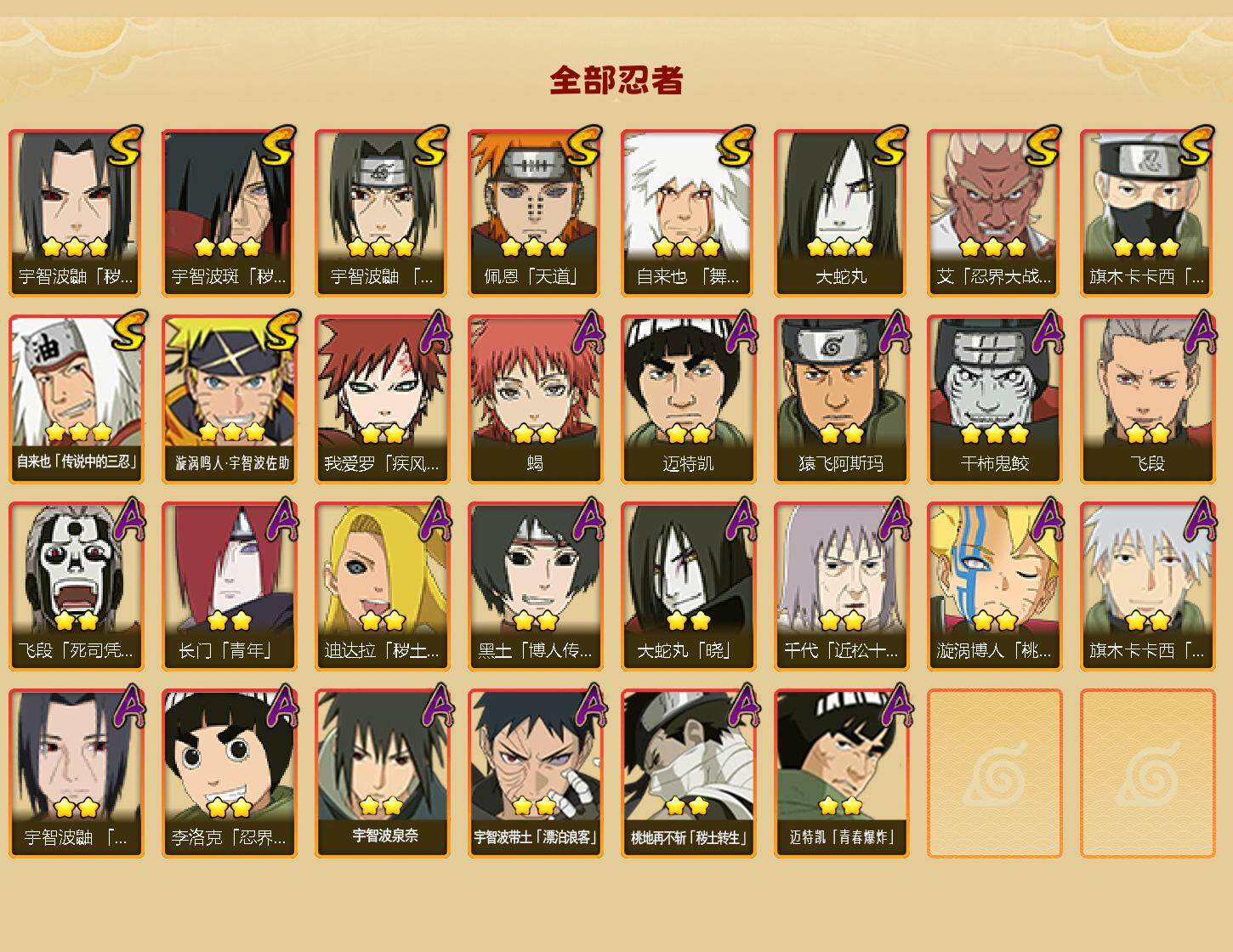
Task: Click the S rank badge on 艾 card
Action: tap(1042, 146)
